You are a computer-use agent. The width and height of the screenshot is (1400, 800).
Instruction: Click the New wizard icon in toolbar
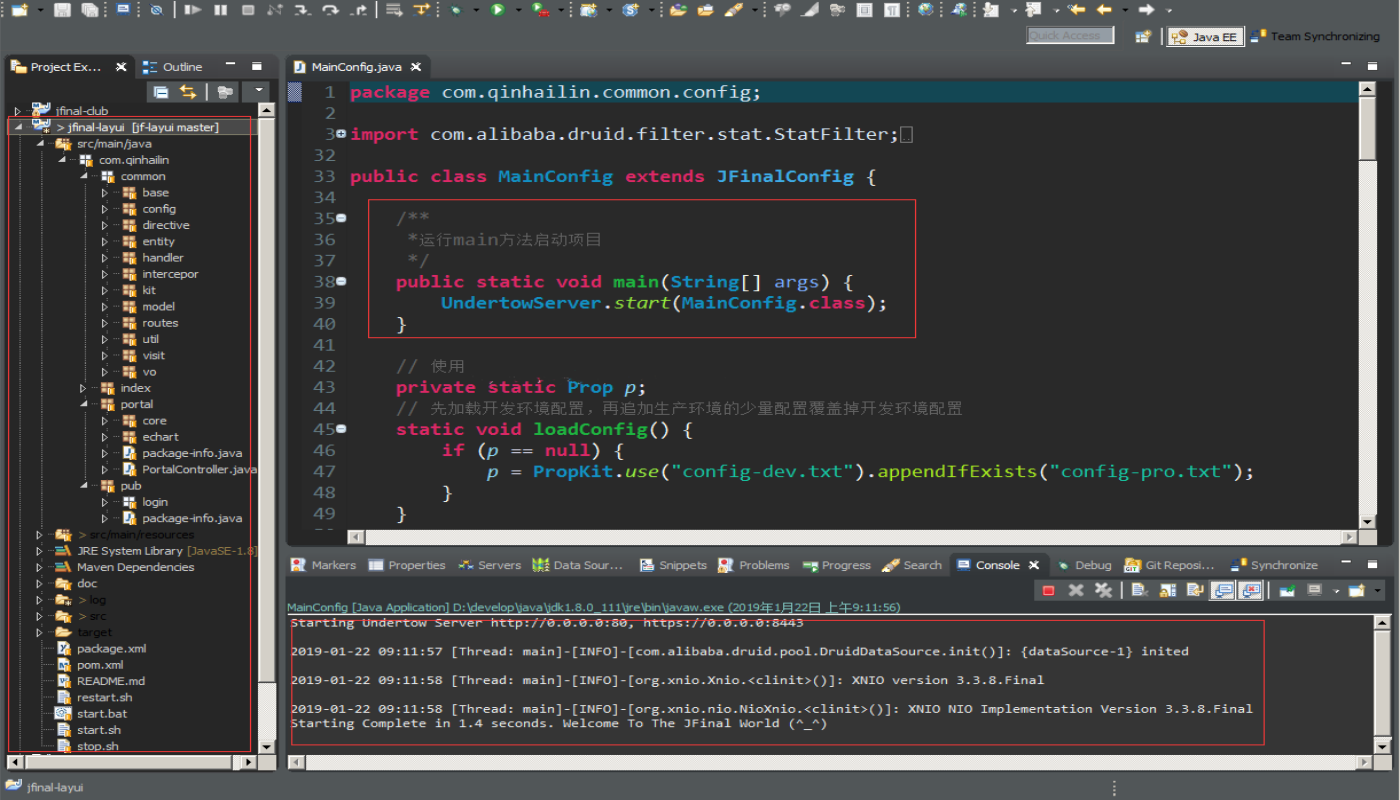click(20, 10)
